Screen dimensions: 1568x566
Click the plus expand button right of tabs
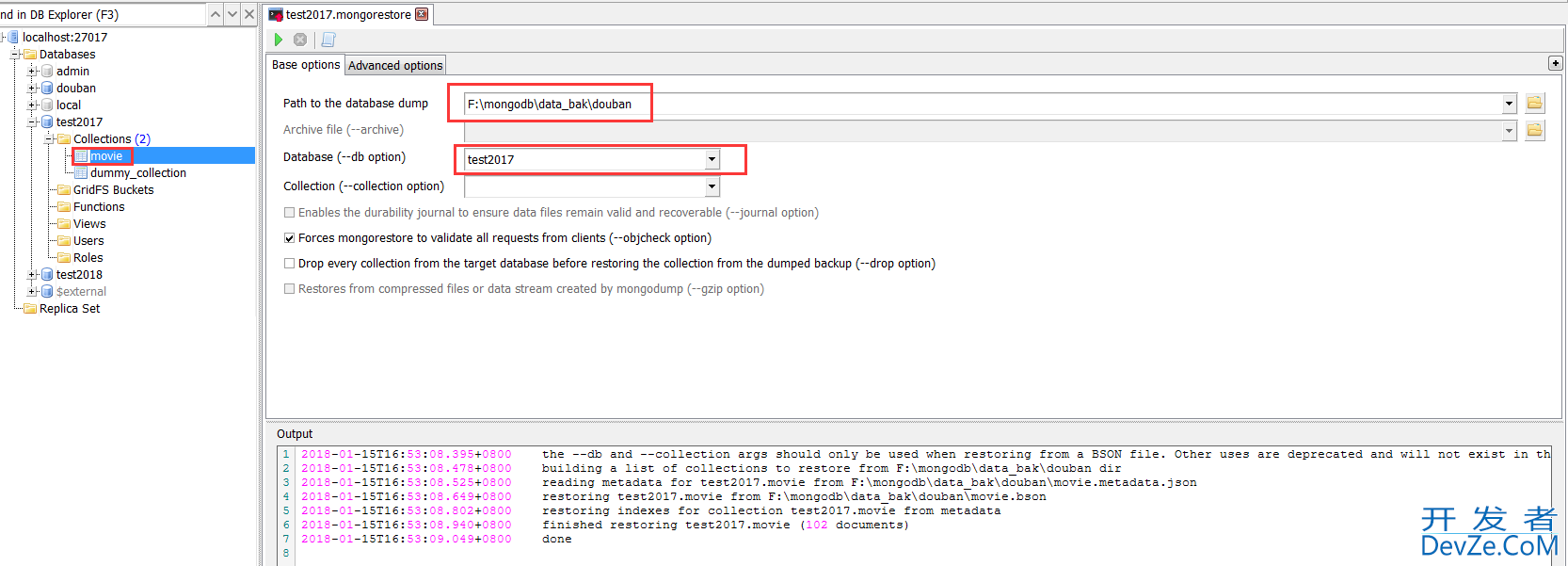pos(1555,63)
